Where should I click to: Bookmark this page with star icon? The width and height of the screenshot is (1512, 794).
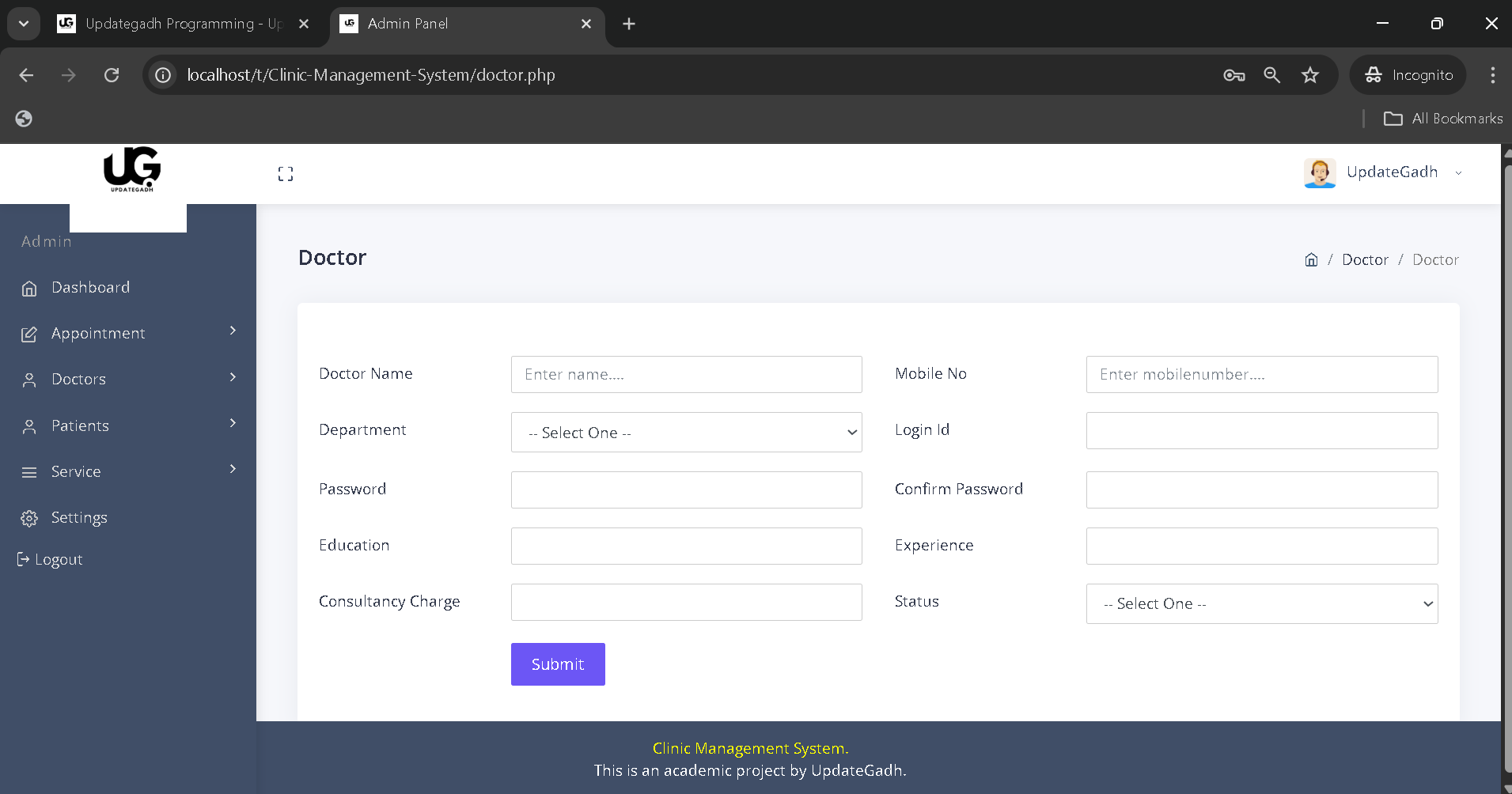click(1310, 75)
